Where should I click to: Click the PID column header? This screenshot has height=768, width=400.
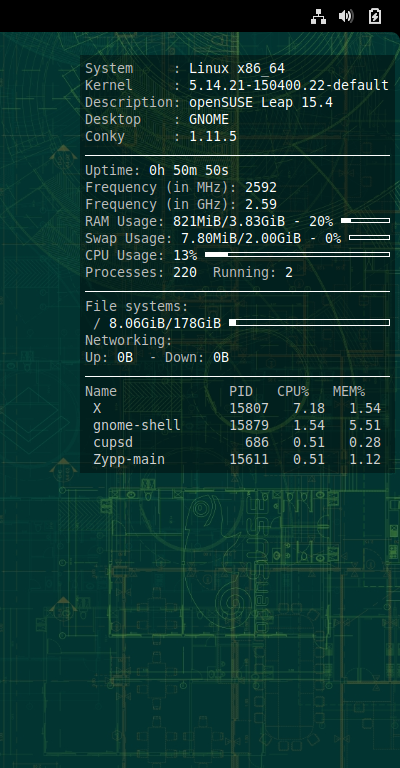point(241,391)
